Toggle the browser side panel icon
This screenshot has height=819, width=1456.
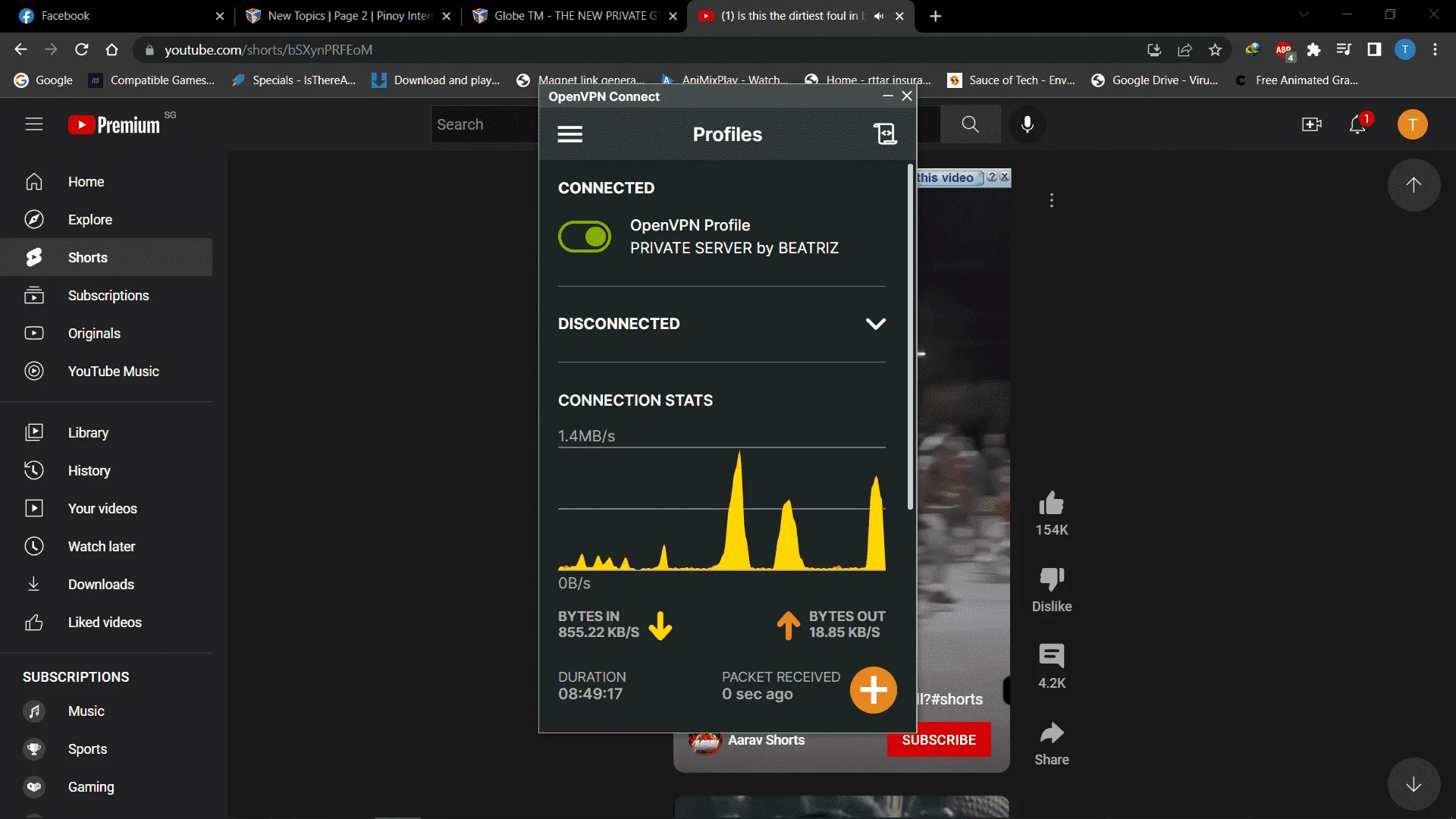[x=1374, y=49]
